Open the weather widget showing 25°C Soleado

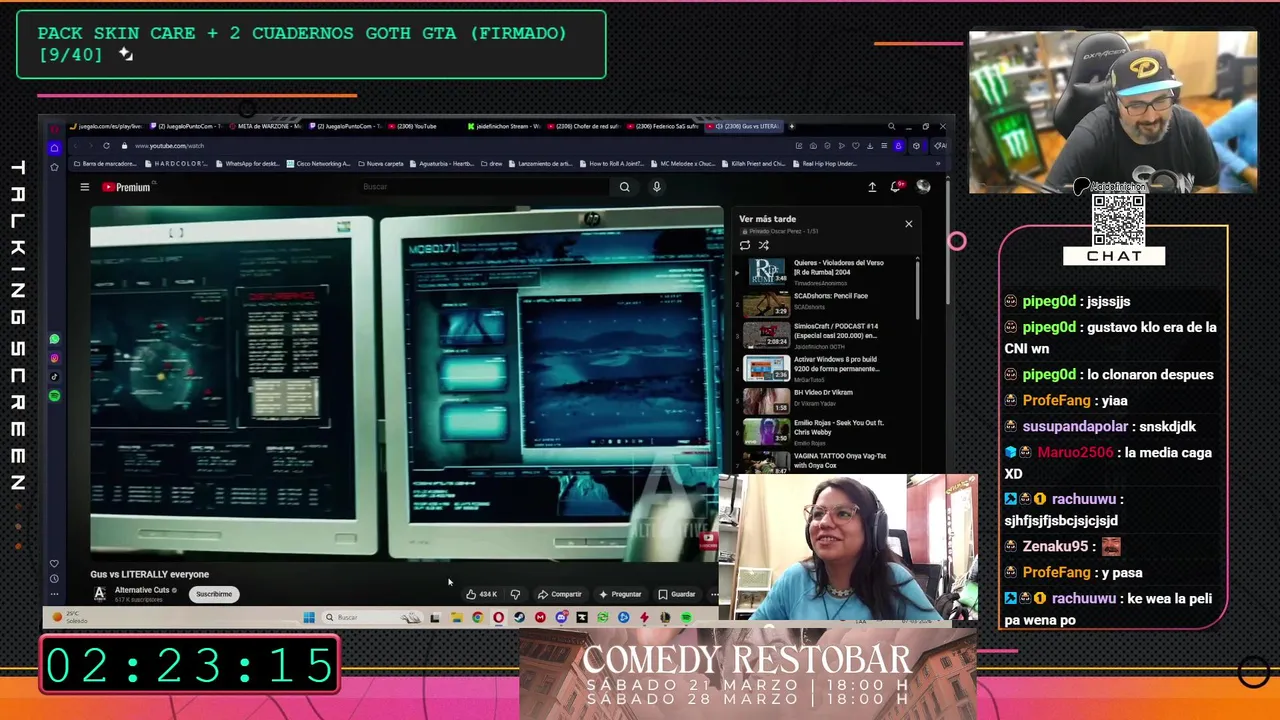(x=70, y=617)
